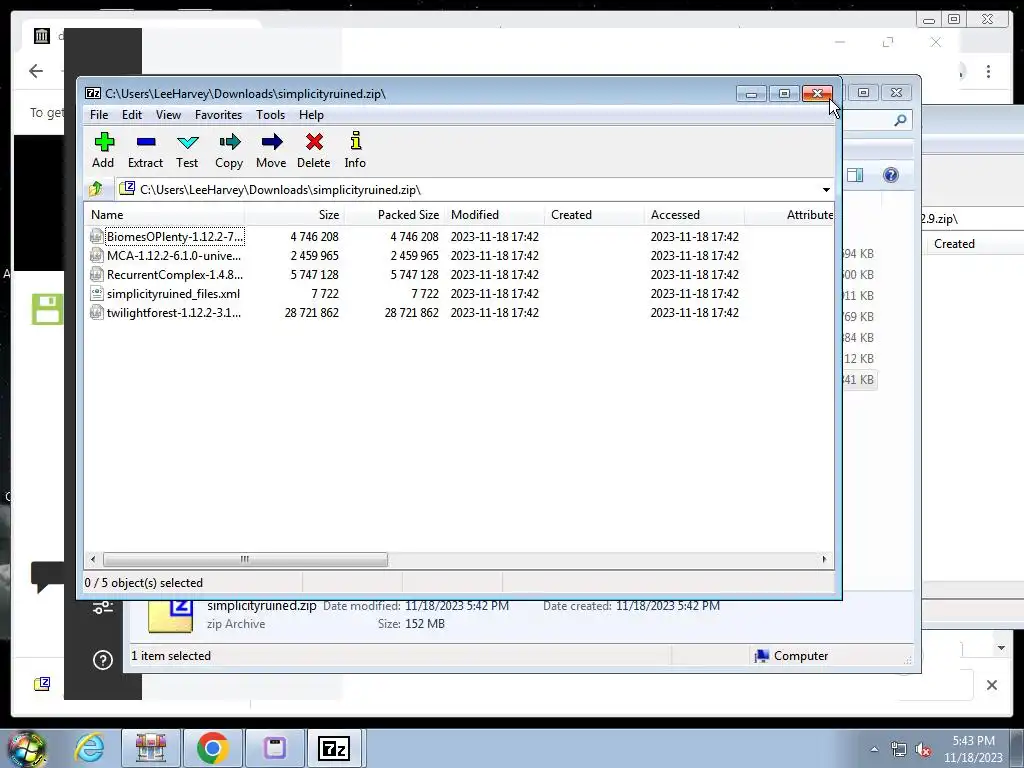Sort by Accessed column header
This screenshot has width=1024, height=768.
(694, 215)
